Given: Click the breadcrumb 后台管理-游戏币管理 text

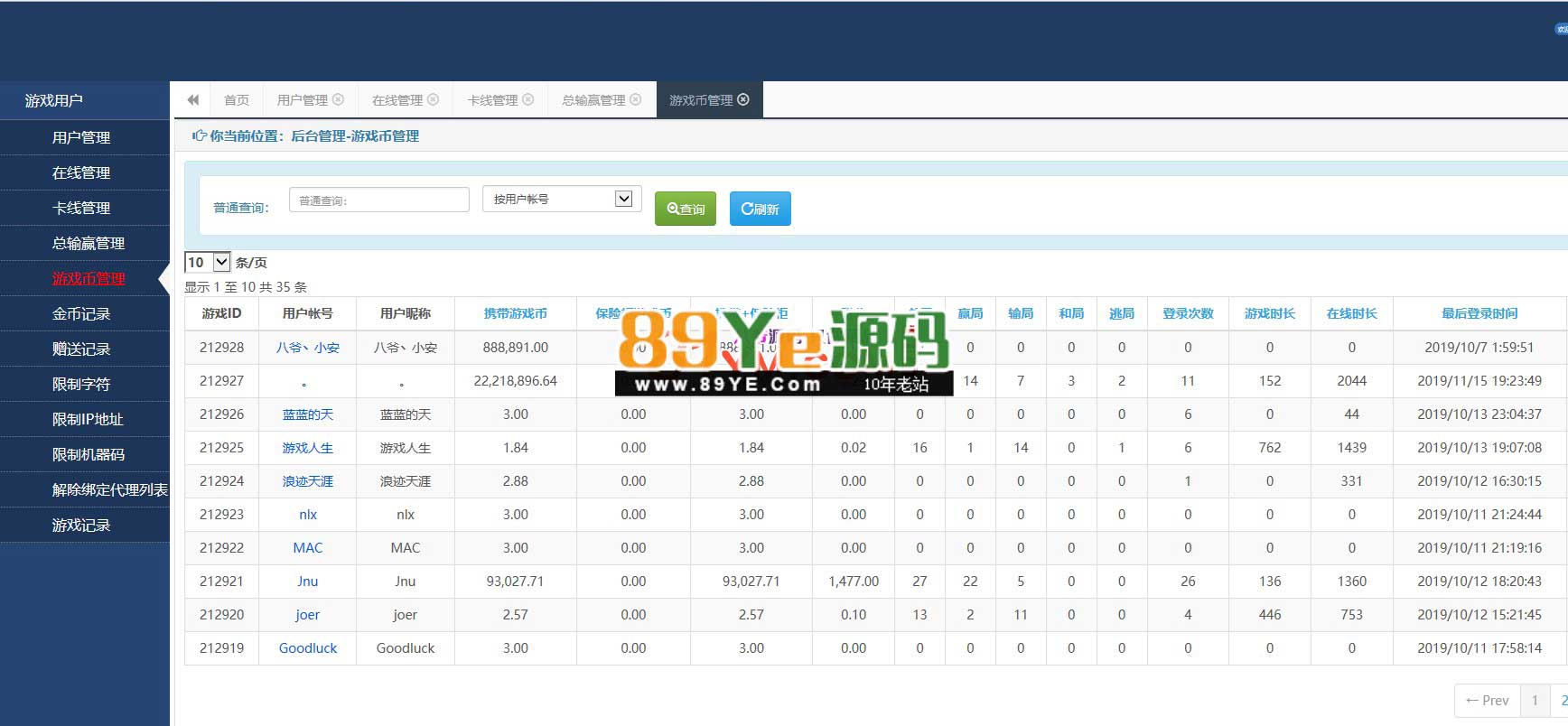Looking at the screenshot, I should 355,136.
